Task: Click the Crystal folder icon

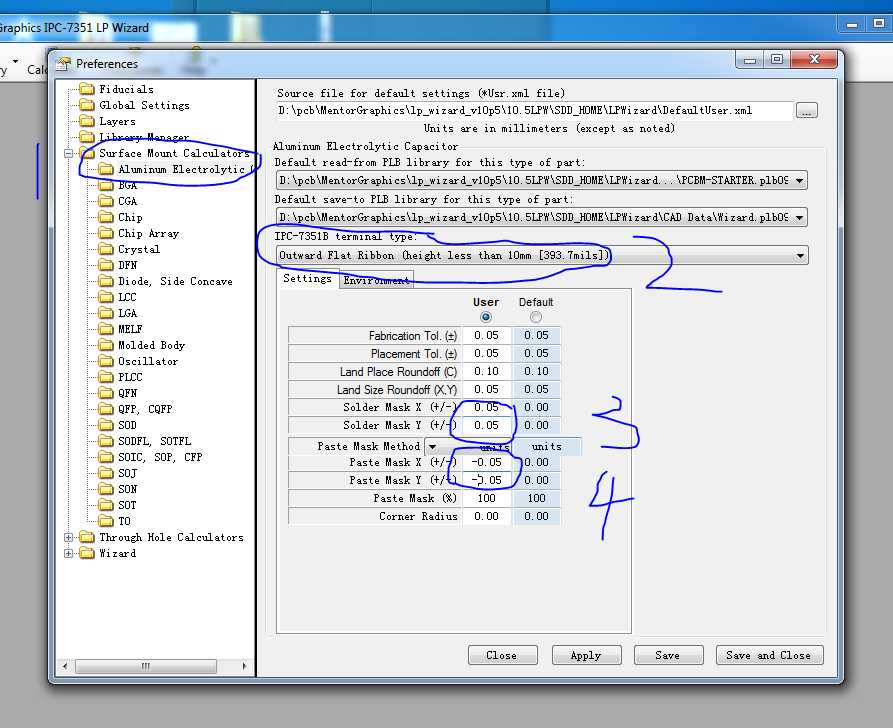Action: coord(106,249)
